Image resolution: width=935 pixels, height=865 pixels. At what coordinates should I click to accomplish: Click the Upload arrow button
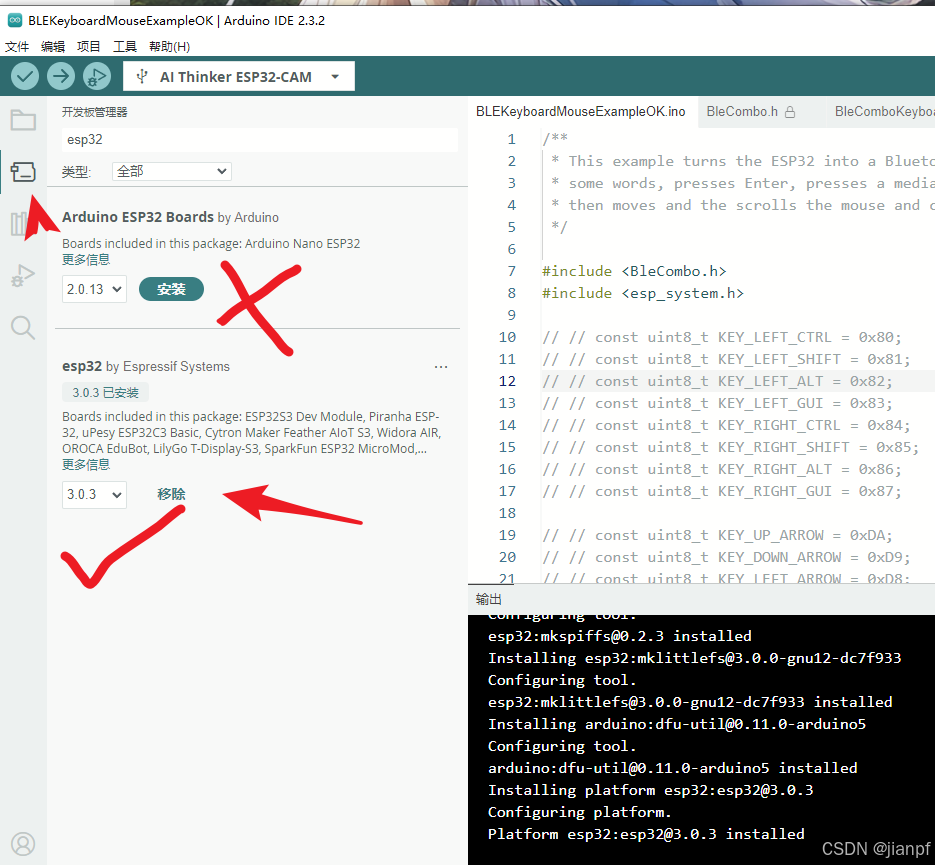(x=61, y=76)
